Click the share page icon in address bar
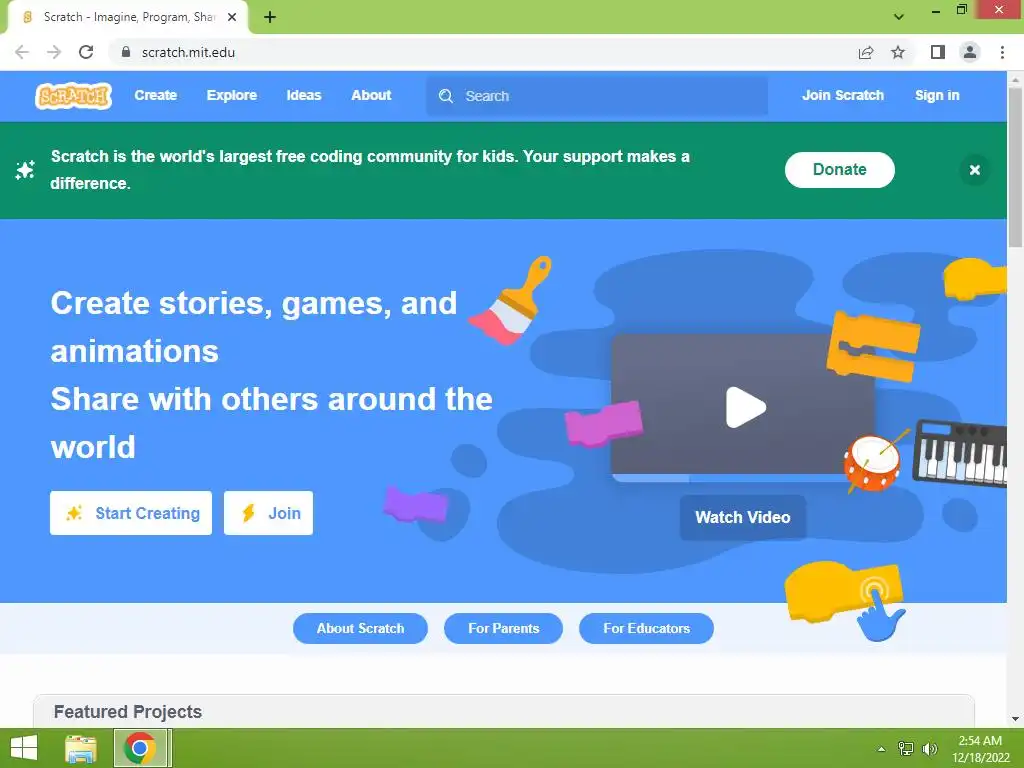 point(866,52)
